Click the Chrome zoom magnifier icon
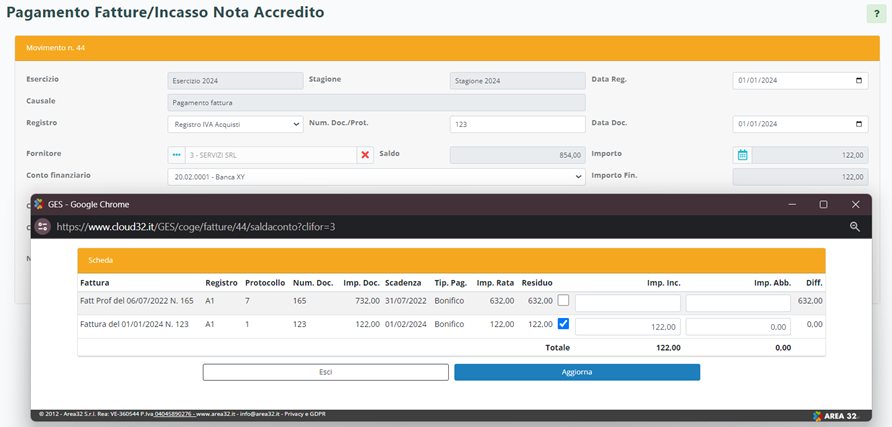 tap(855, 227)
